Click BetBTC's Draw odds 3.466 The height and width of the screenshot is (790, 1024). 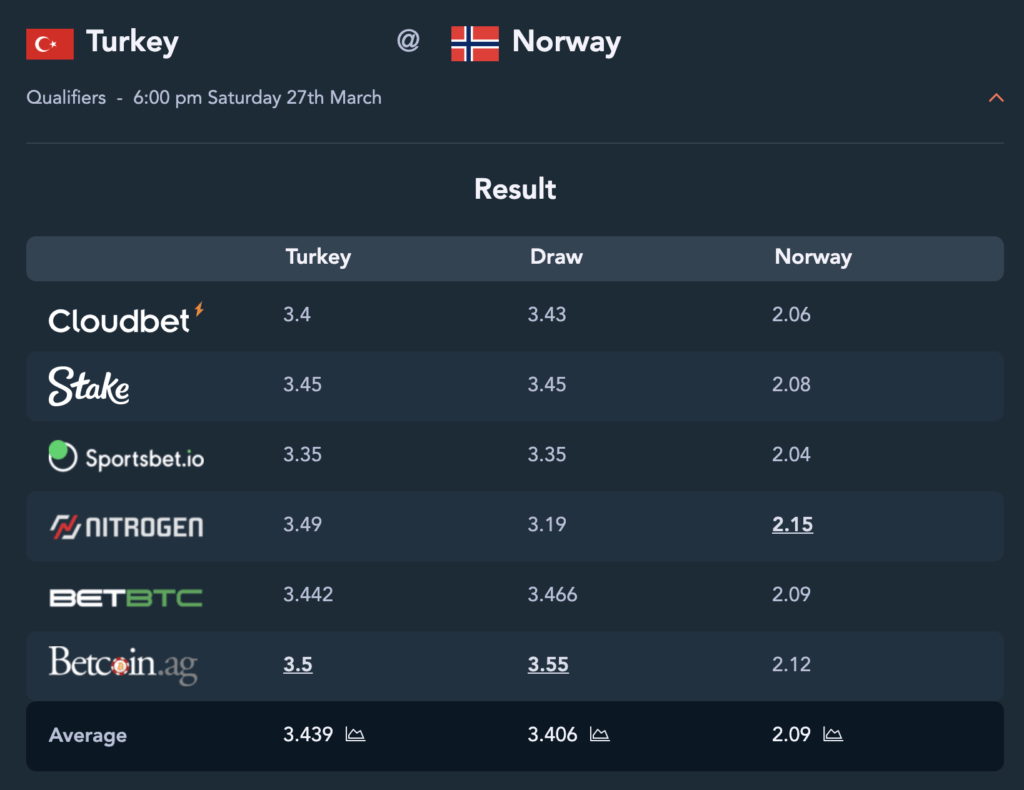[x=552, y=595]
